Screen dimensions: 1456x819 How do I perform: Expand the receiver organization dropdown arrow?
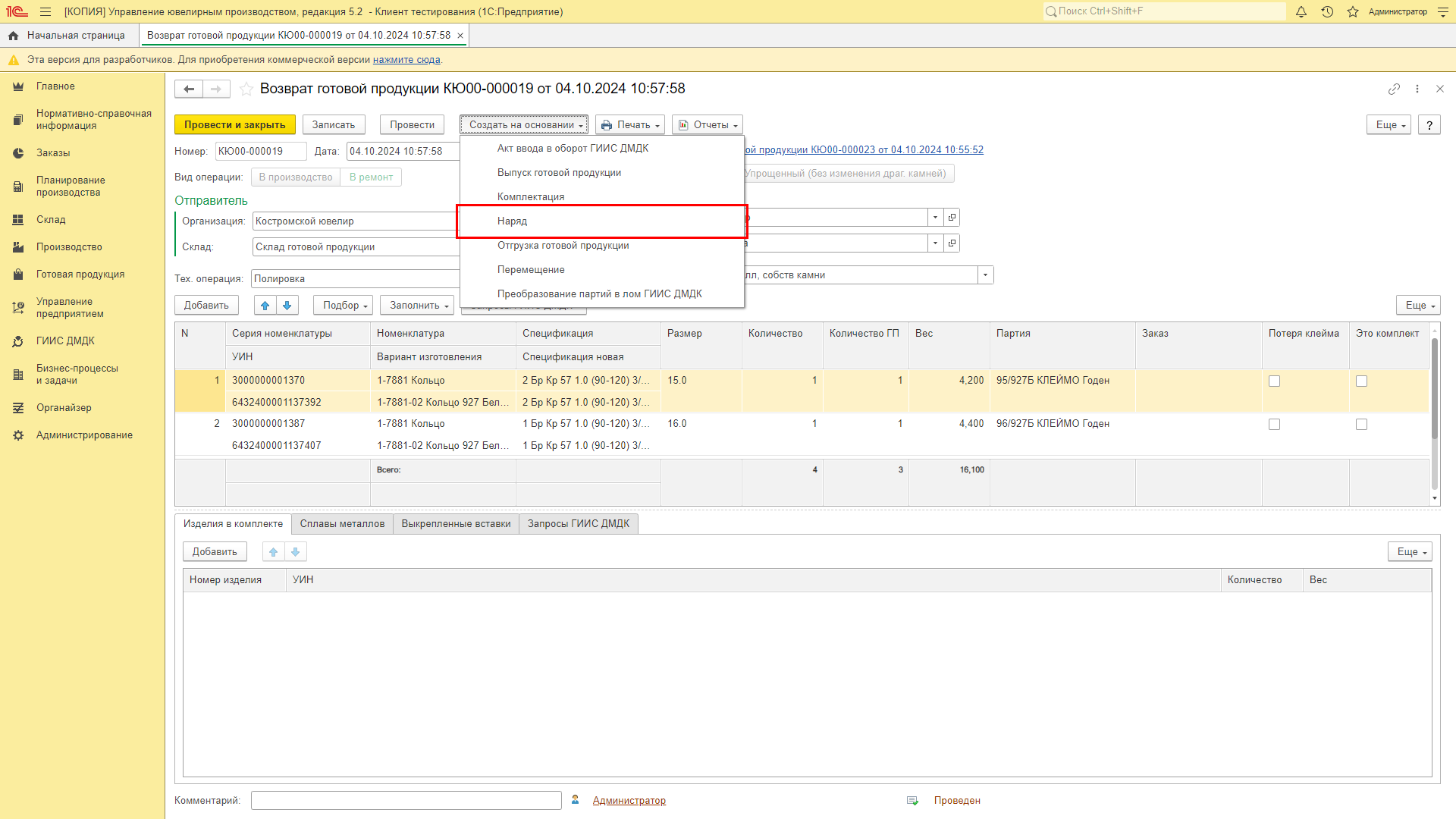pyautogui.click(x=935, y=218)
